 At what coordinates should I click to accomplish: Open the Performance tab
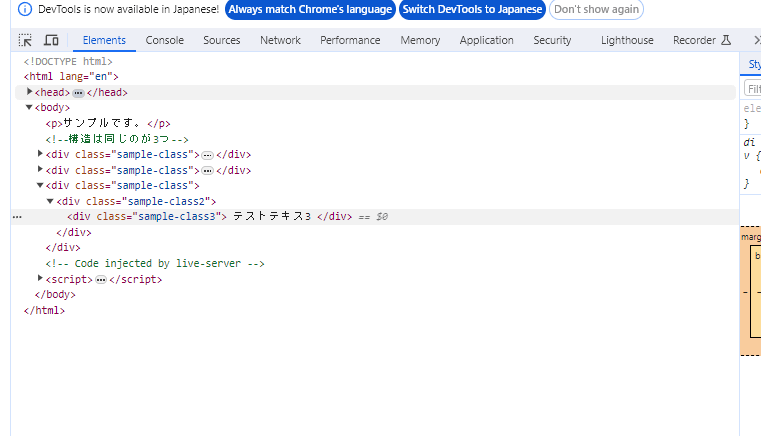(350, 40)
